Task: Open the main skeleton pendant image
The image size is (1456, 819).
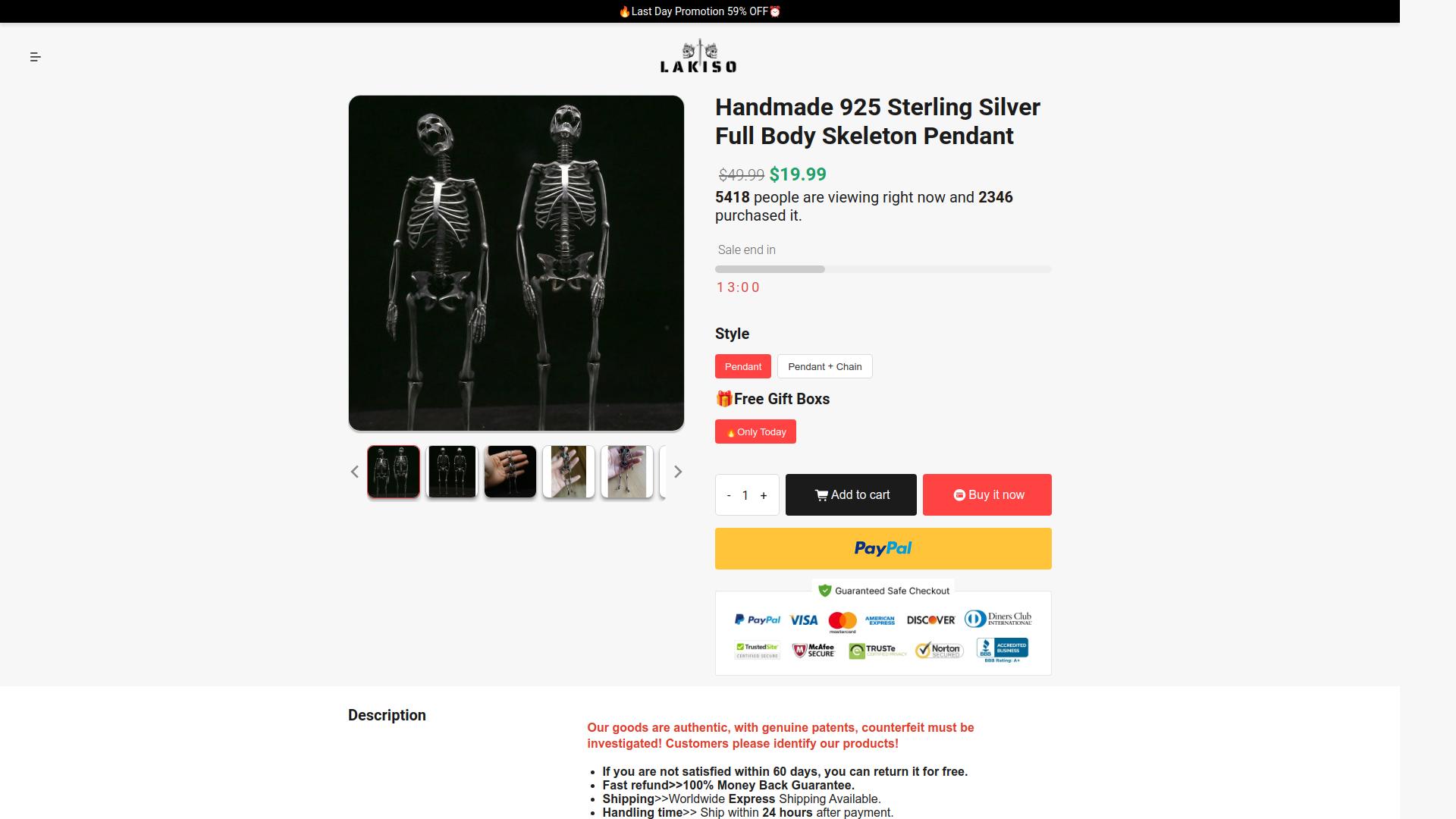Action: (516, 263)
